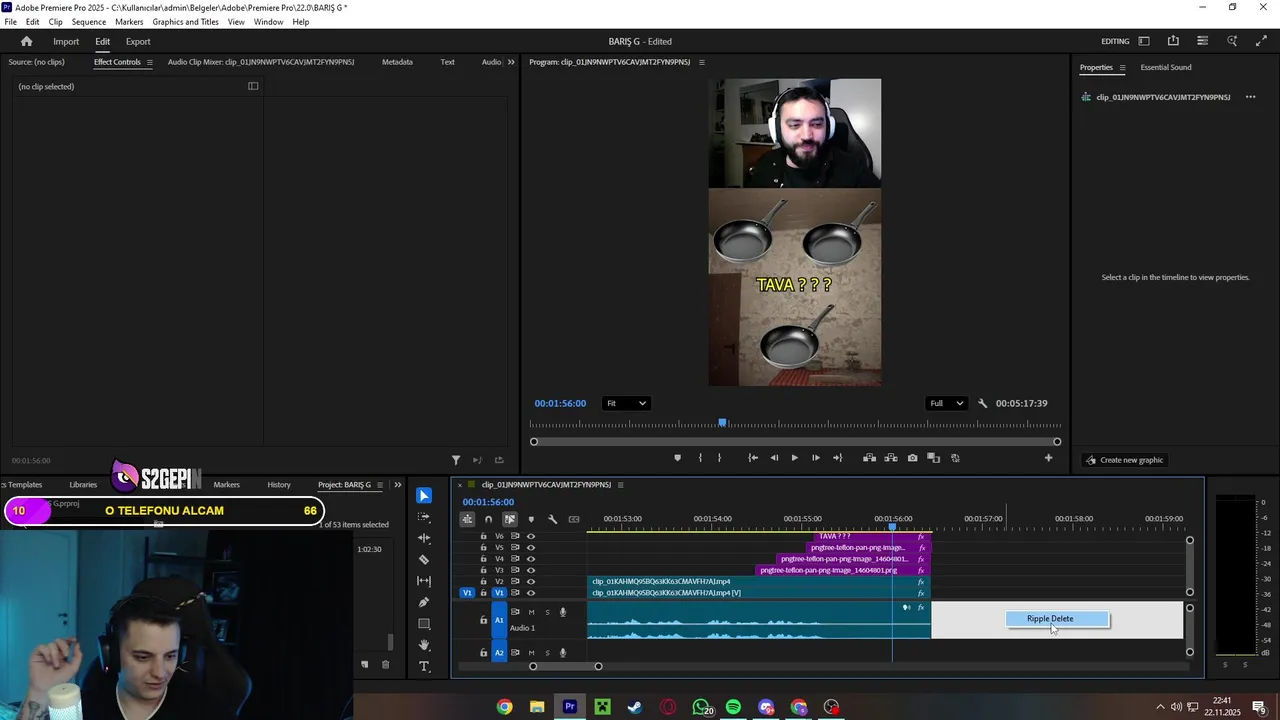Expand hidden Project panel tabs chevron

click(398, 485)
